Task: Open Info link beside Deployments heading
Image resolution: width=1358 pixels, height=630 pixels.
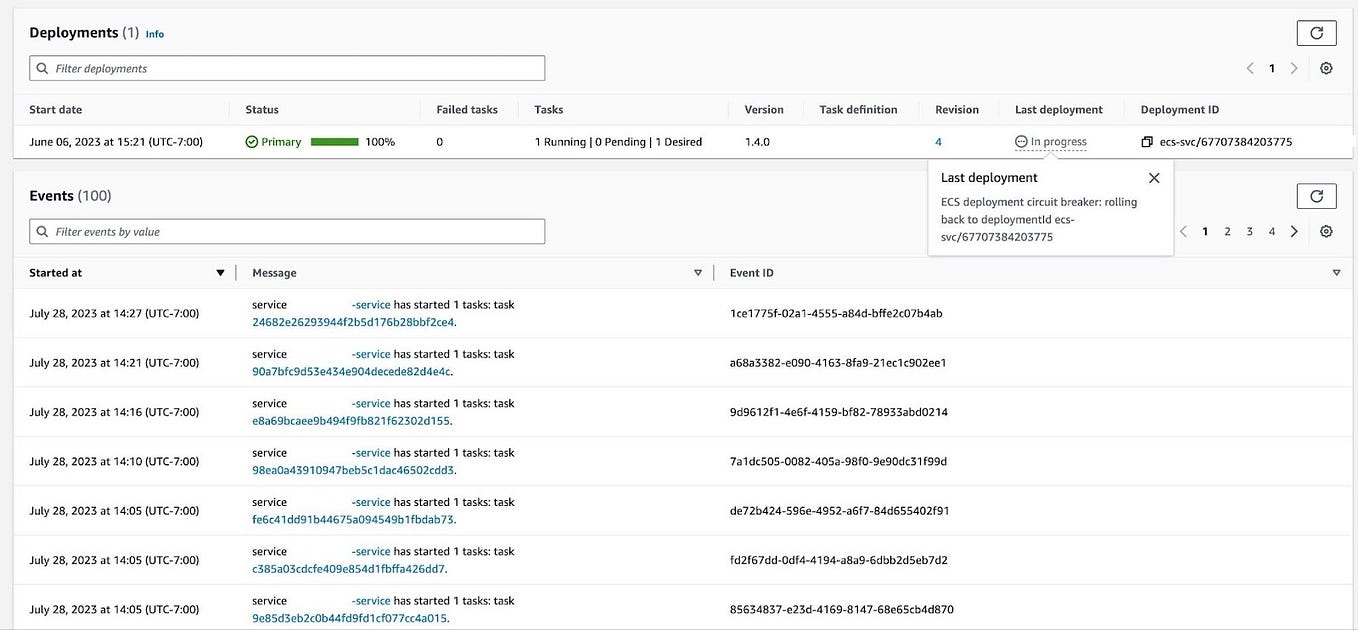Action: pos(154,33)
